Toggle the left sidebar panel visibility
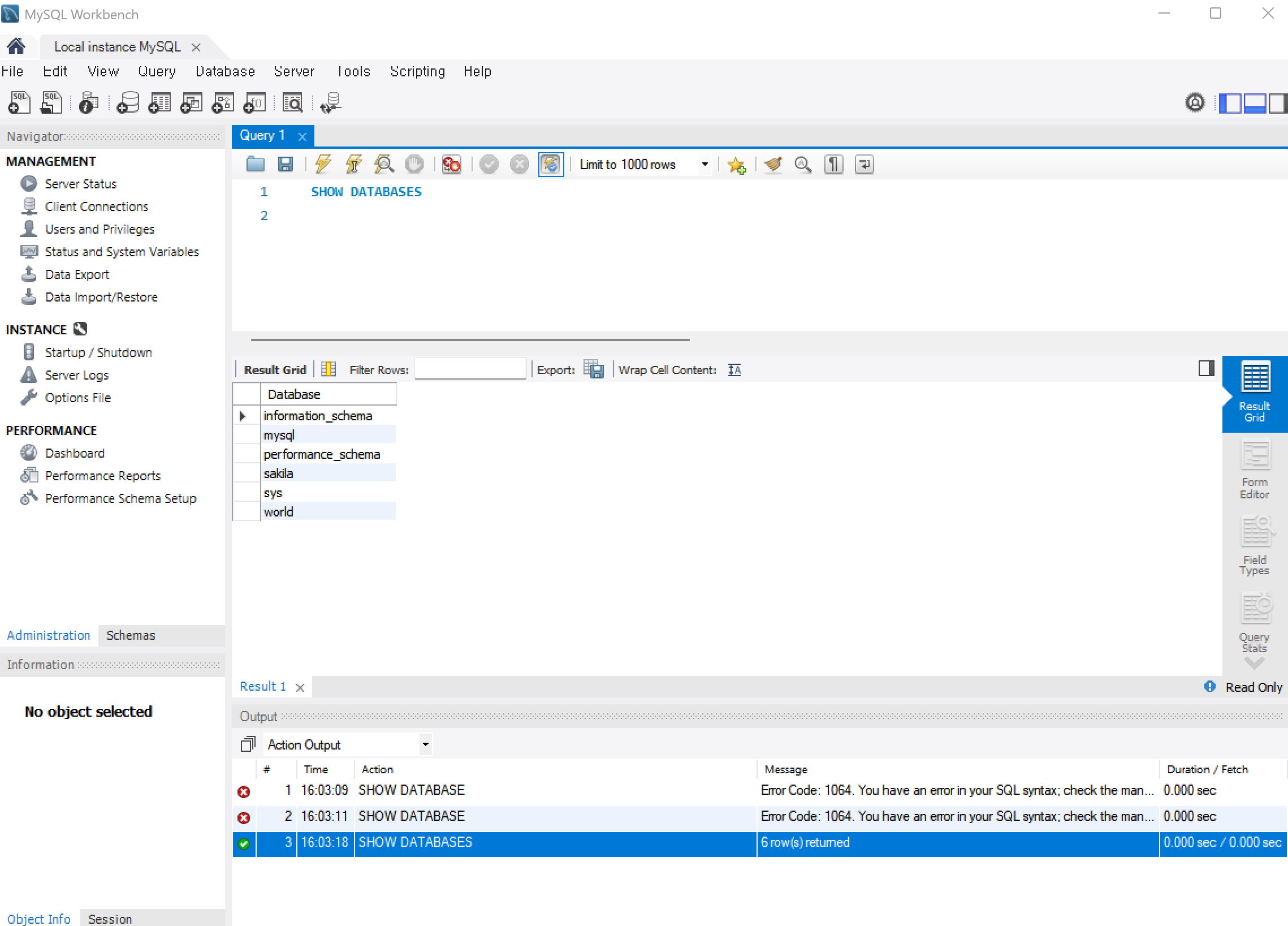Viewport: 1288px width, 926px height. [x=1230, y=104]
